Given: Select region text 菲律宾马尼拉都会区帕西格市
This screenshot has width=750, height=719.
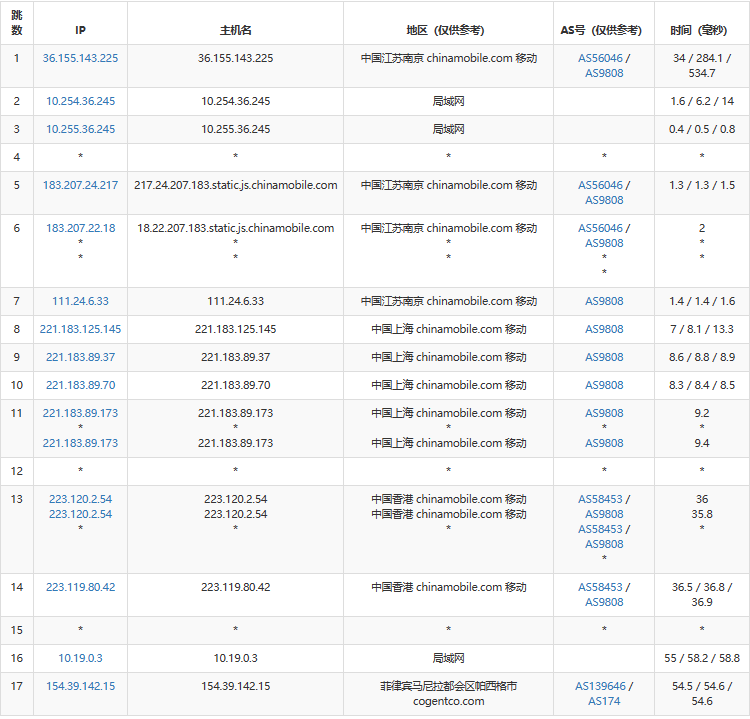Looking at the screenshot, I should tap(449, 686).
